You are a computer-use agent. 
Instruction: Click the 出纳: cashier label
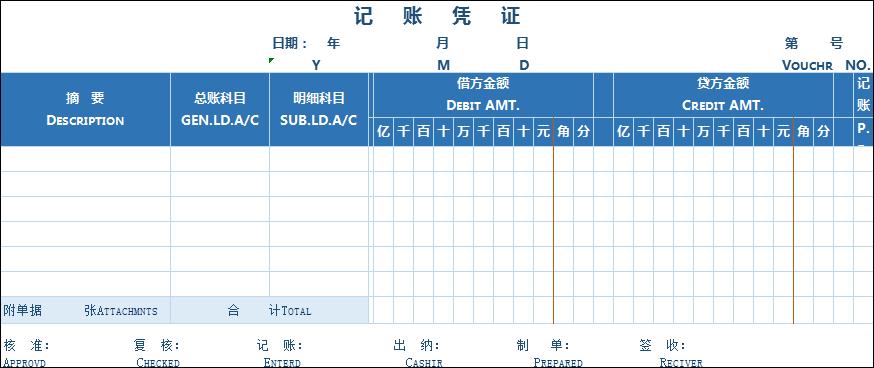417,346
